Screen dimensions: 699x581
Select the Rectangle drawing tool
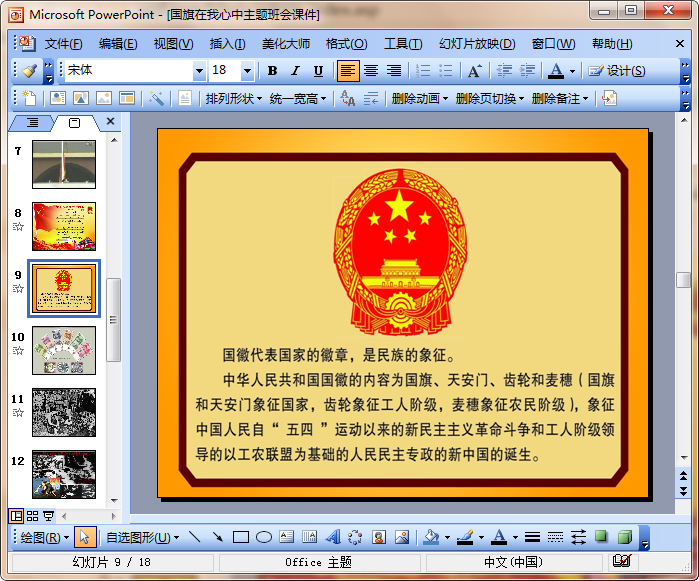(x=241, y=537)
